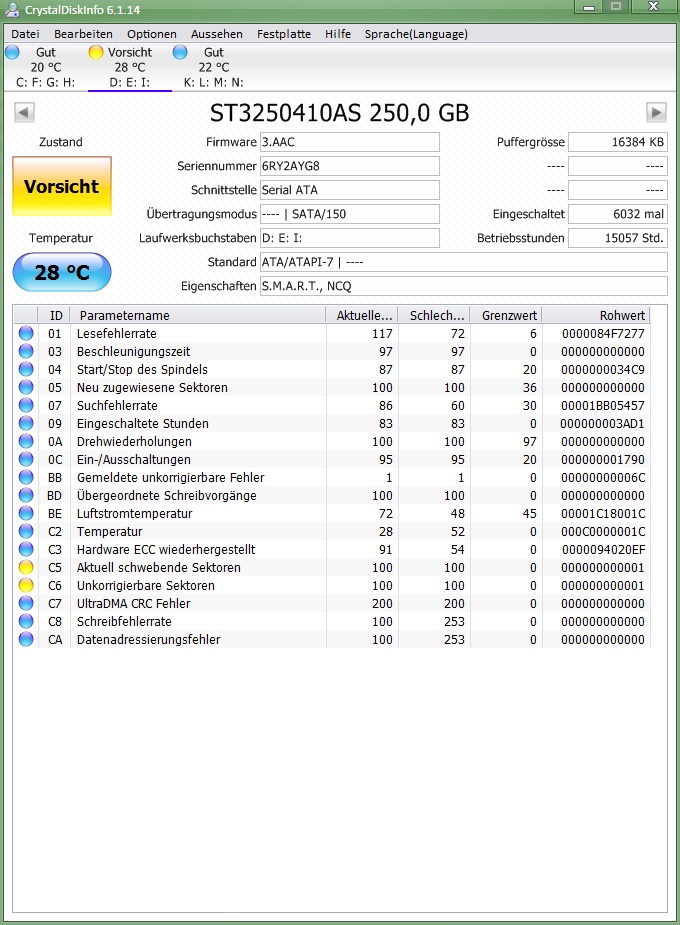Click the Schlech... column header
Screen dimensions: 680x925
(x=434, y=315)
